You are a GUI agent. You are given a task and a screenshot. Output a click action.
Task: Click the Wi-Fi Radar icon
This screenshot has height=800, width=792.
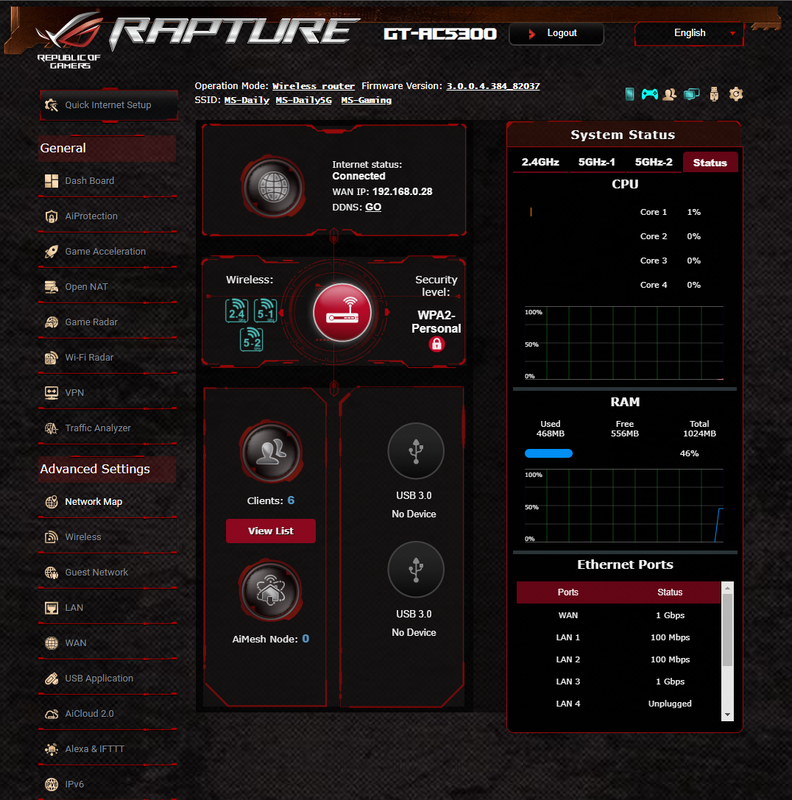point(52,358)
